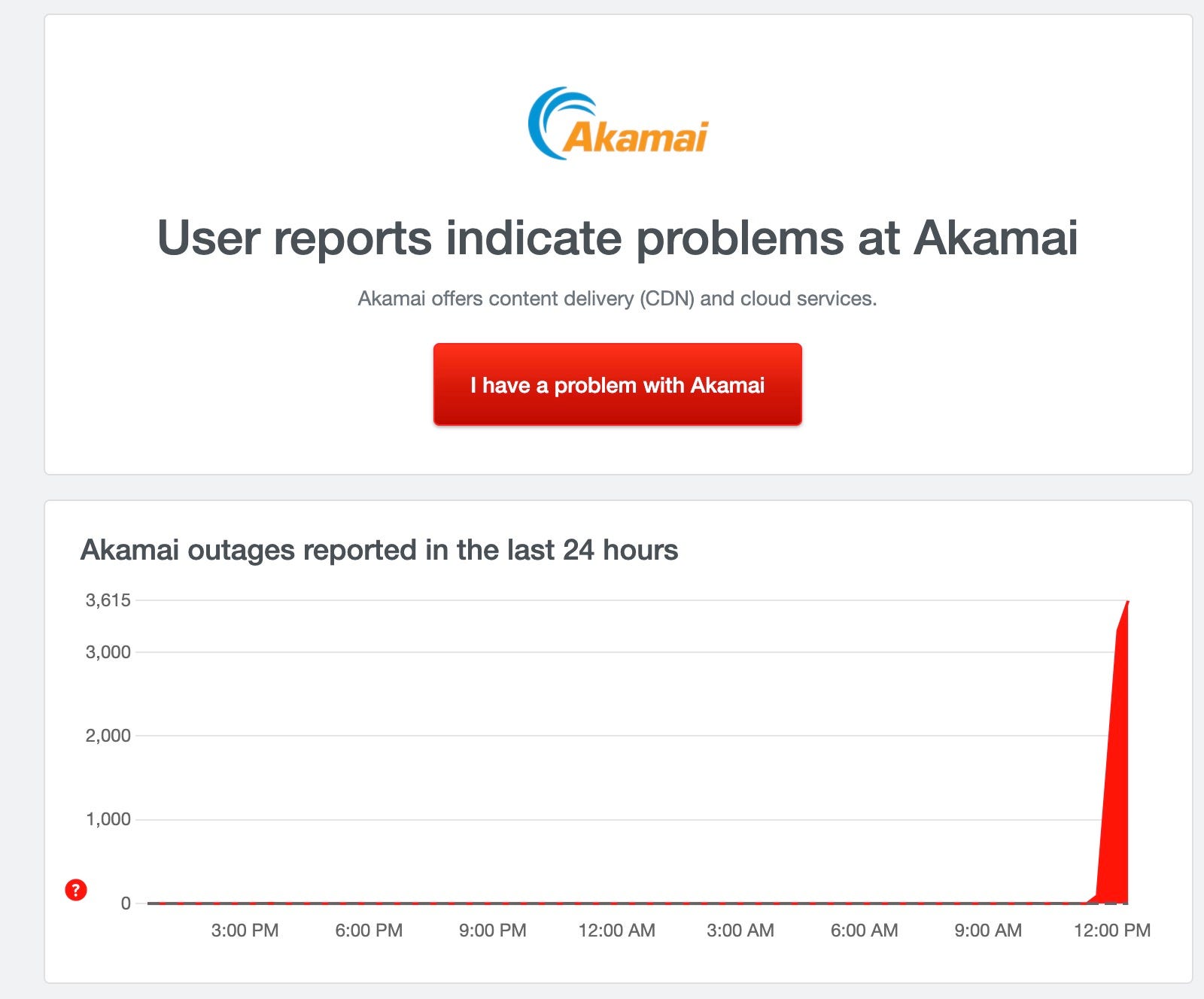Click the 3:00 AM time marker

point(740,931)
